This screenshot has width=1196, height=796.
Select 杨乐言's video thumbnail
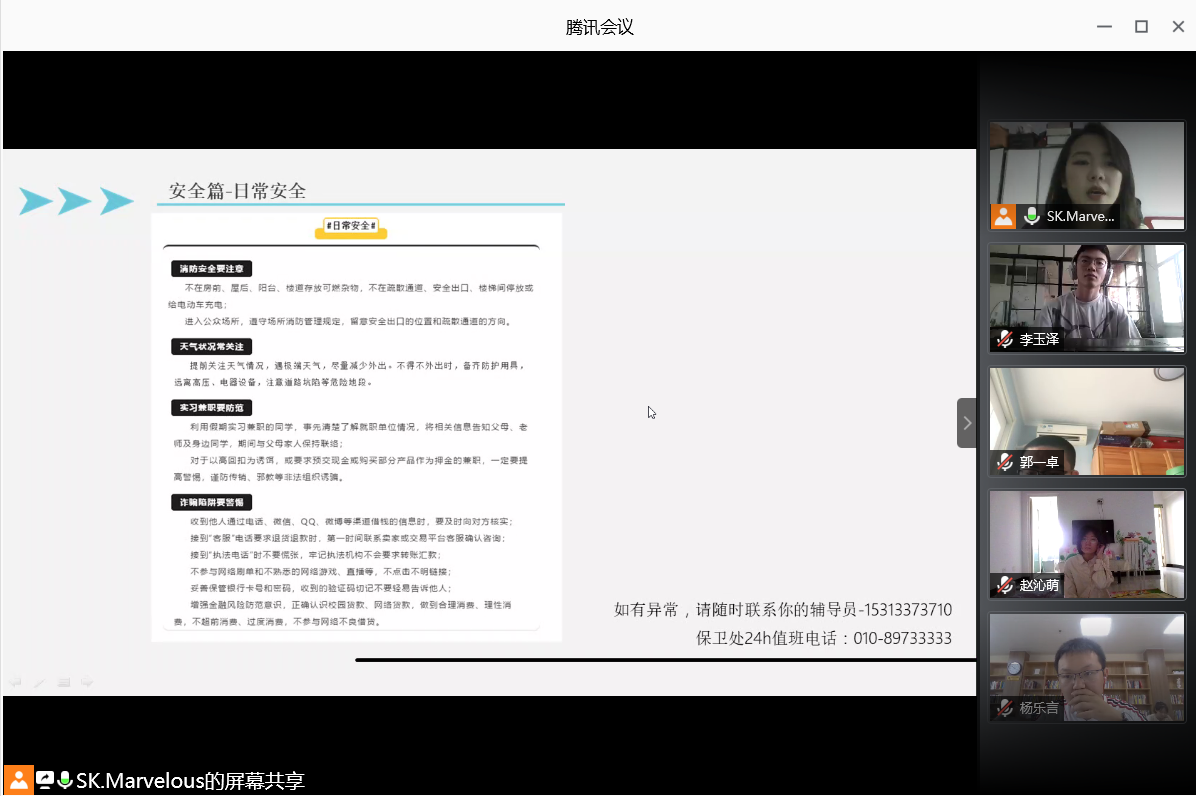pos(1086,657)
